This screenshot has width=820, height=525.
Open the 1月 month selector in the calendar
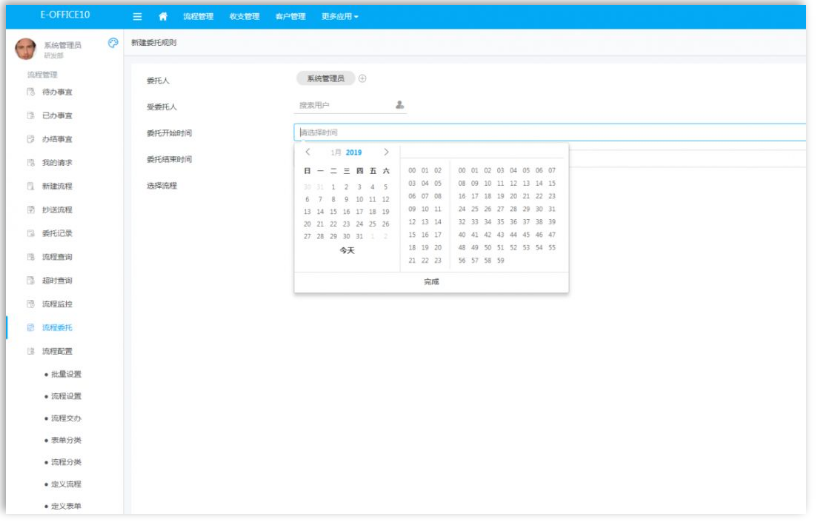tap(336, 153)
